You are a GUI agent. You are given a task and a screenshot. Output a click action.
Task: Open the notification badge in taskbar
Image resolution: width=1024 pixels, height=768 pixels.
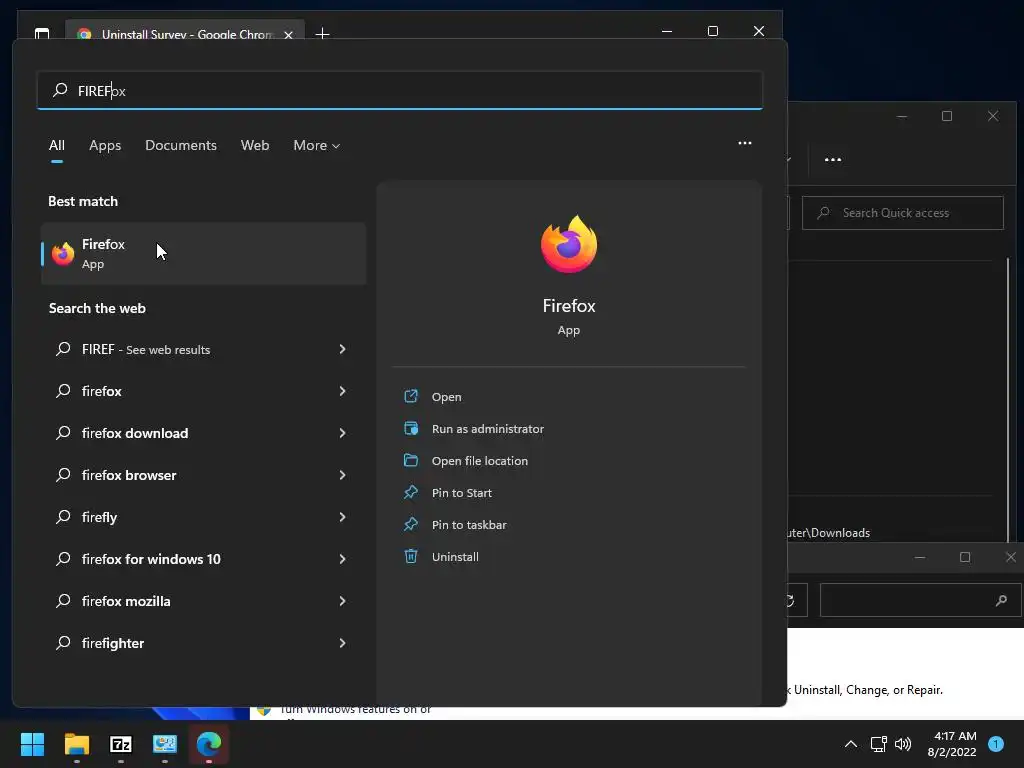(996, 744)
